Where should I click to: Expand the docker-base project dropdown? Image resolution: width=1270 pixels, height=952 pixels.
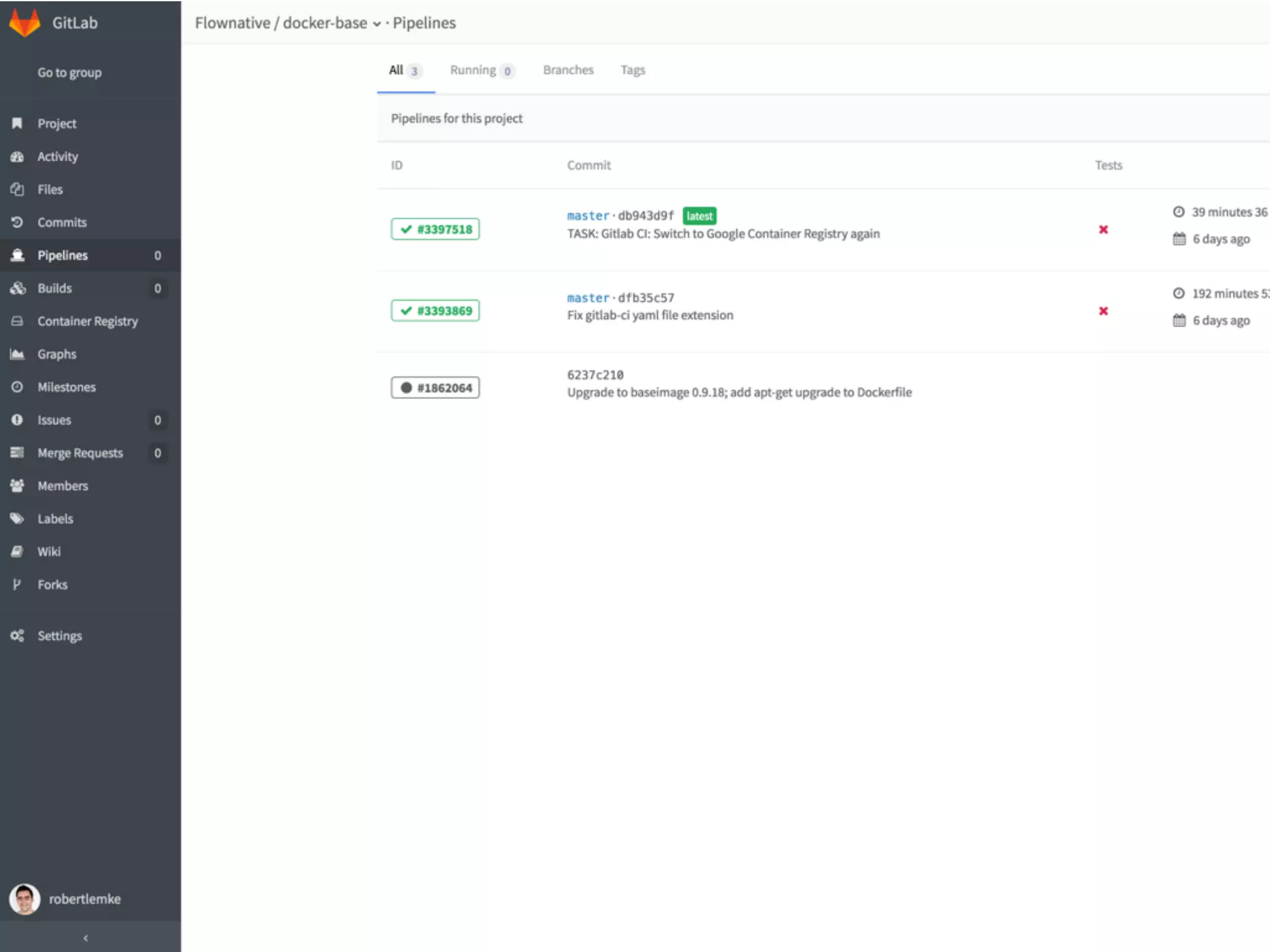point(376,24)
